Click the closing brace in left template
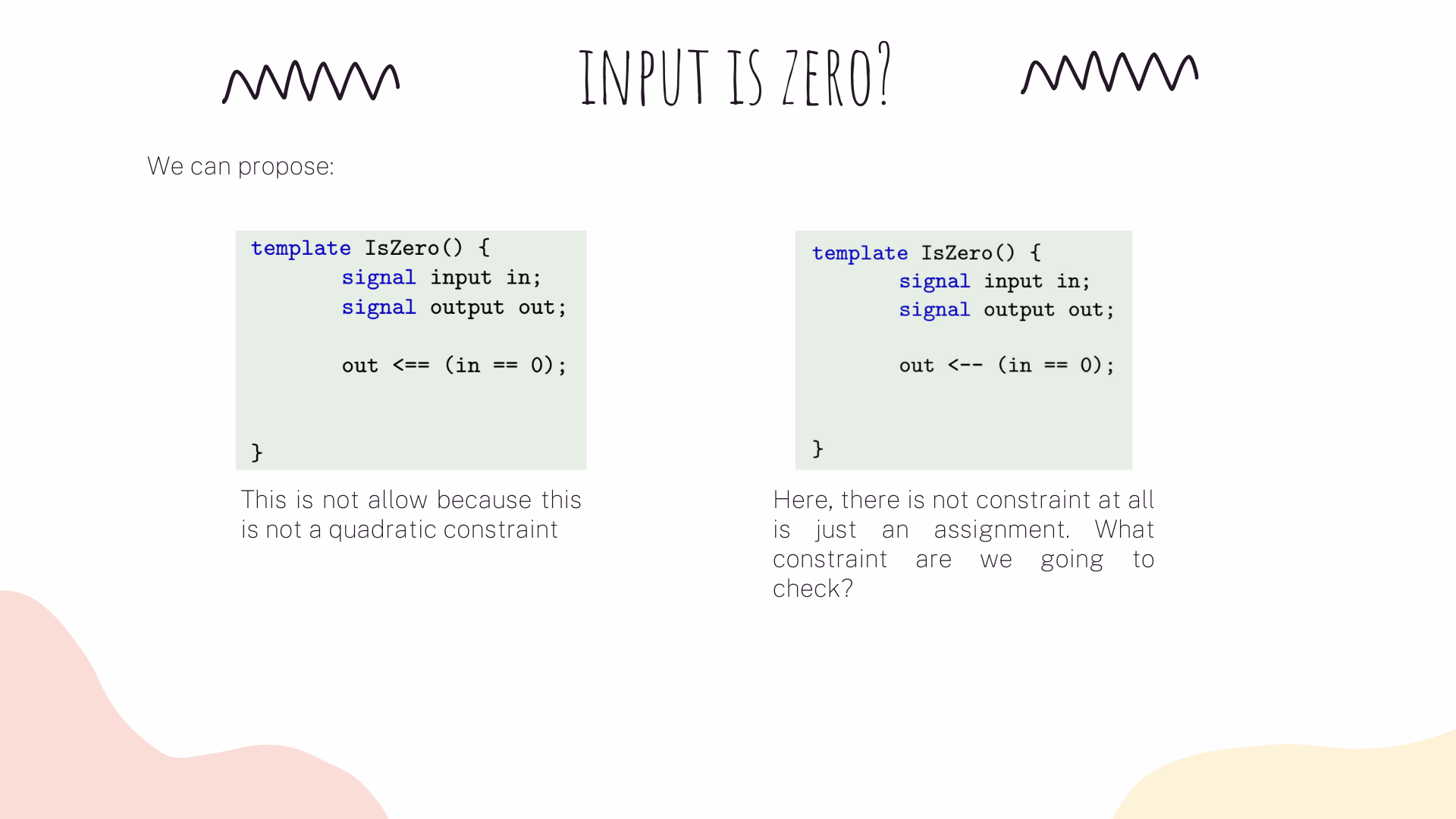 tap(256, 448)
